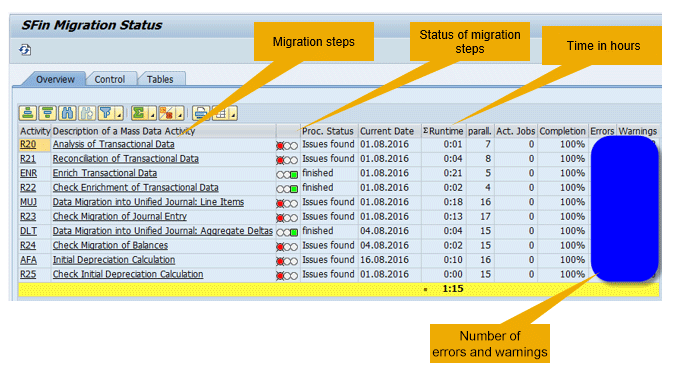
Task: Click the status light for the MUJ activity row
Action: (x=287, y=204)
